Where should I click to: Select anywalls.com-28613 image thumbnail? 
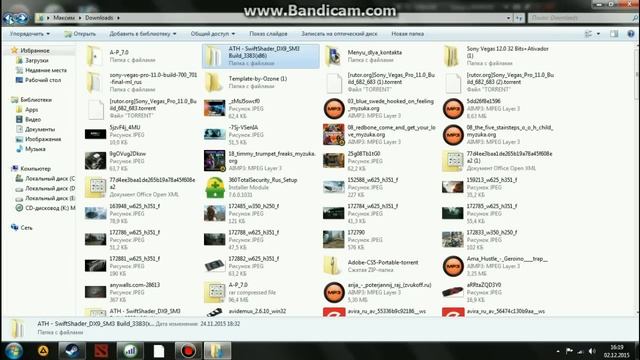(96, 292)
